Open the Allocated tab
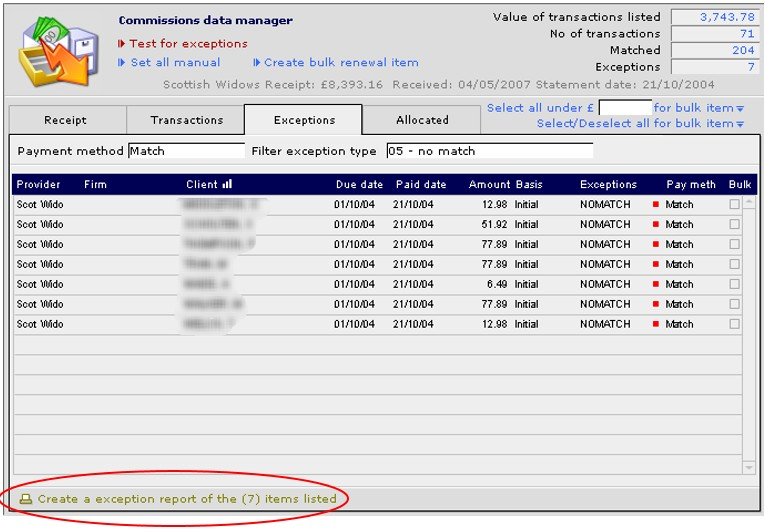Image resolution: width=765 pixels, height=529 pixels. click(422, 120)
